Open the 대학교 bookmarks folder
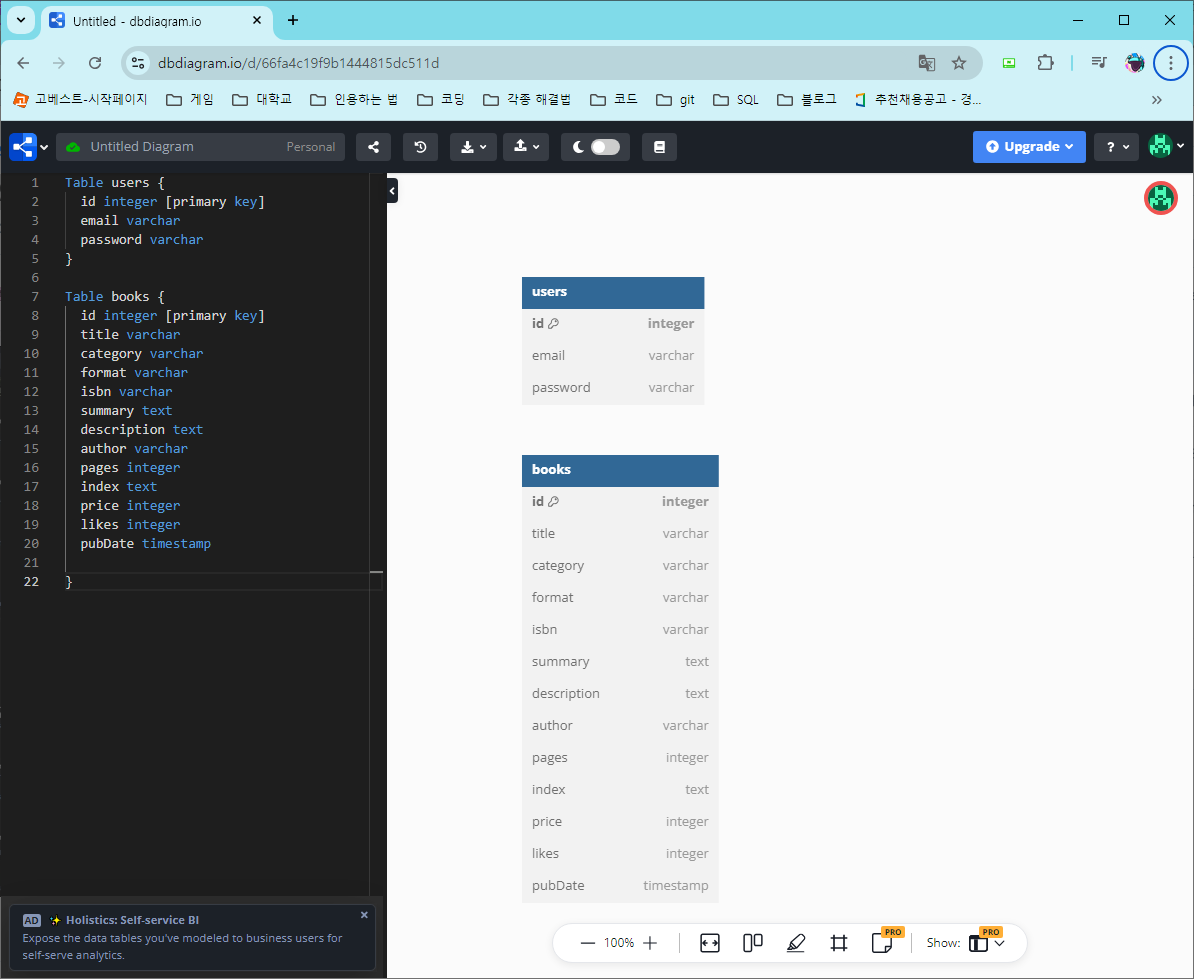Screen dimensions: 1194x979 coord(262,100)
